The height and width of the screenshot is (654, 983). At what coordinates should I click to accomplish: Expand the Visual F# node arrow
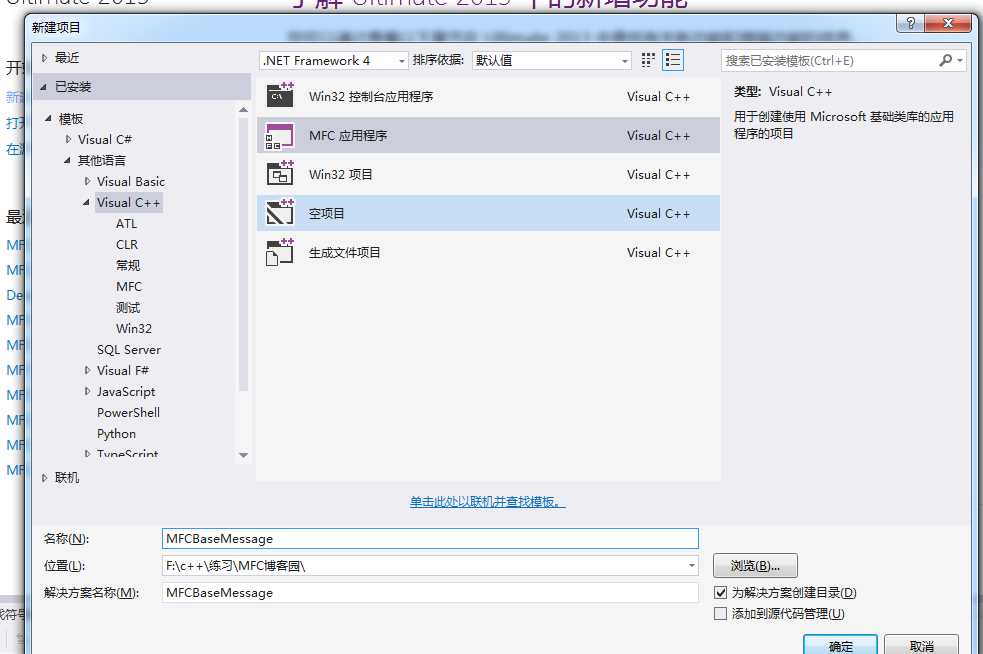pos(87,370)
